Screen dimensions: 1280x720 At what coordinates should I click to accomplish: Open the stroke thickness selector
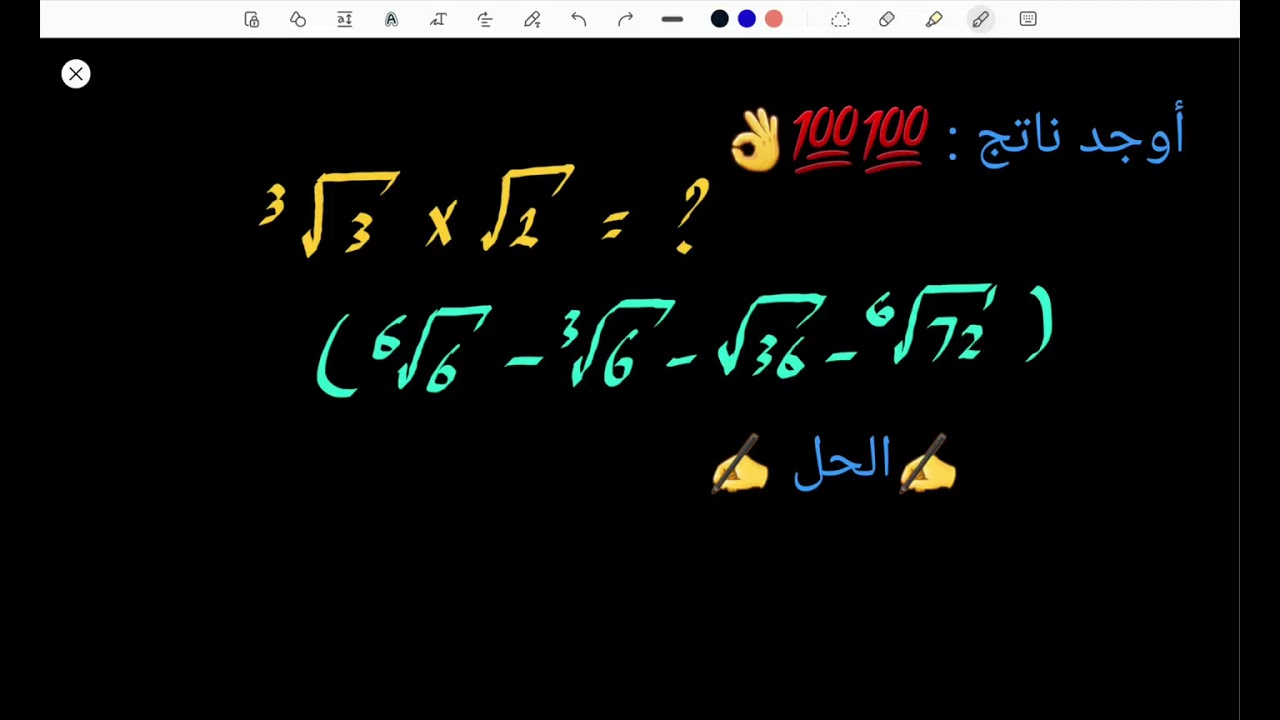[x=672, y=19]
